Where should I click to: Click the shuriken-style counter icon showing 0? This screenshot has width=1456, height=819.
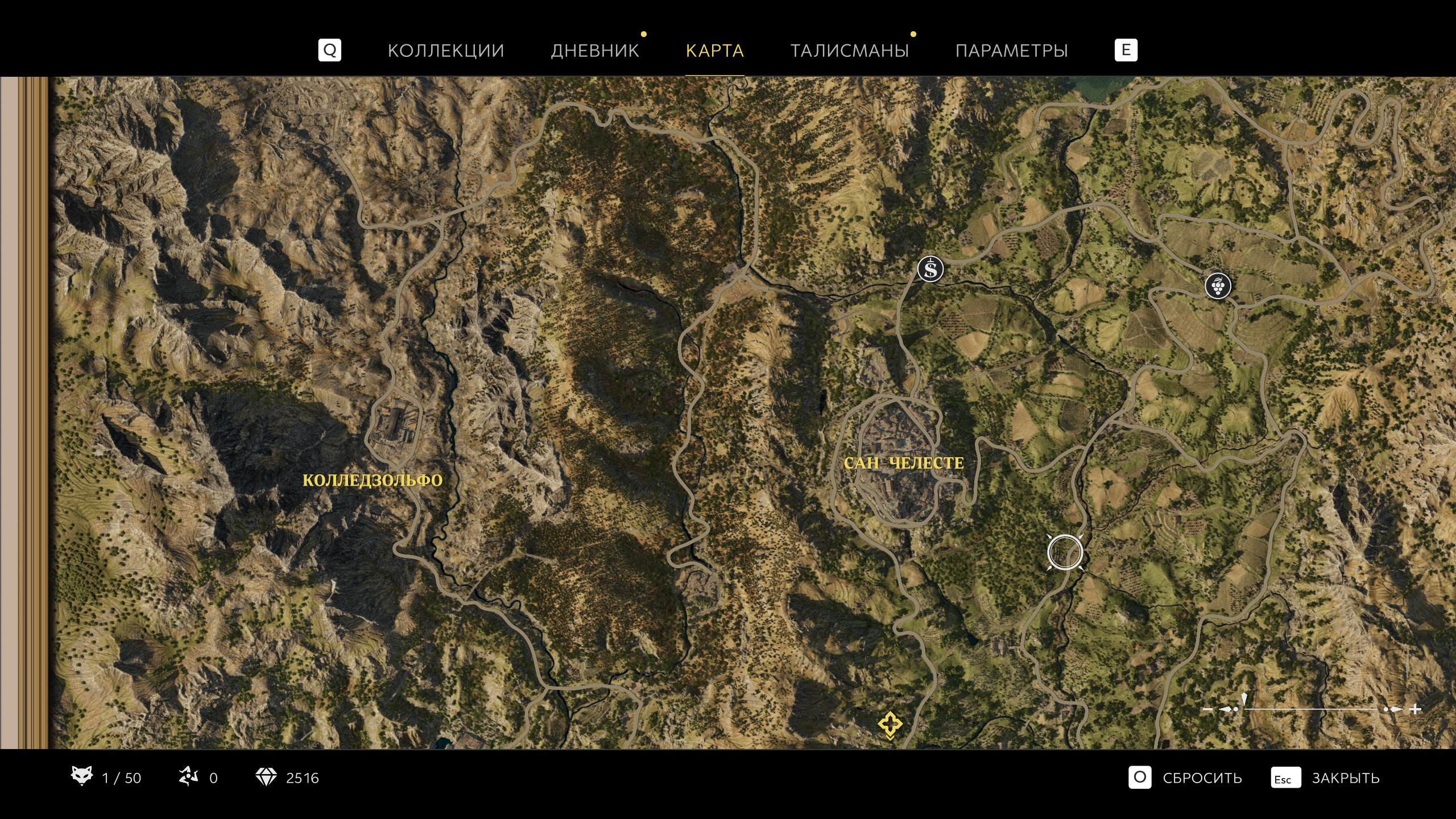188,777
